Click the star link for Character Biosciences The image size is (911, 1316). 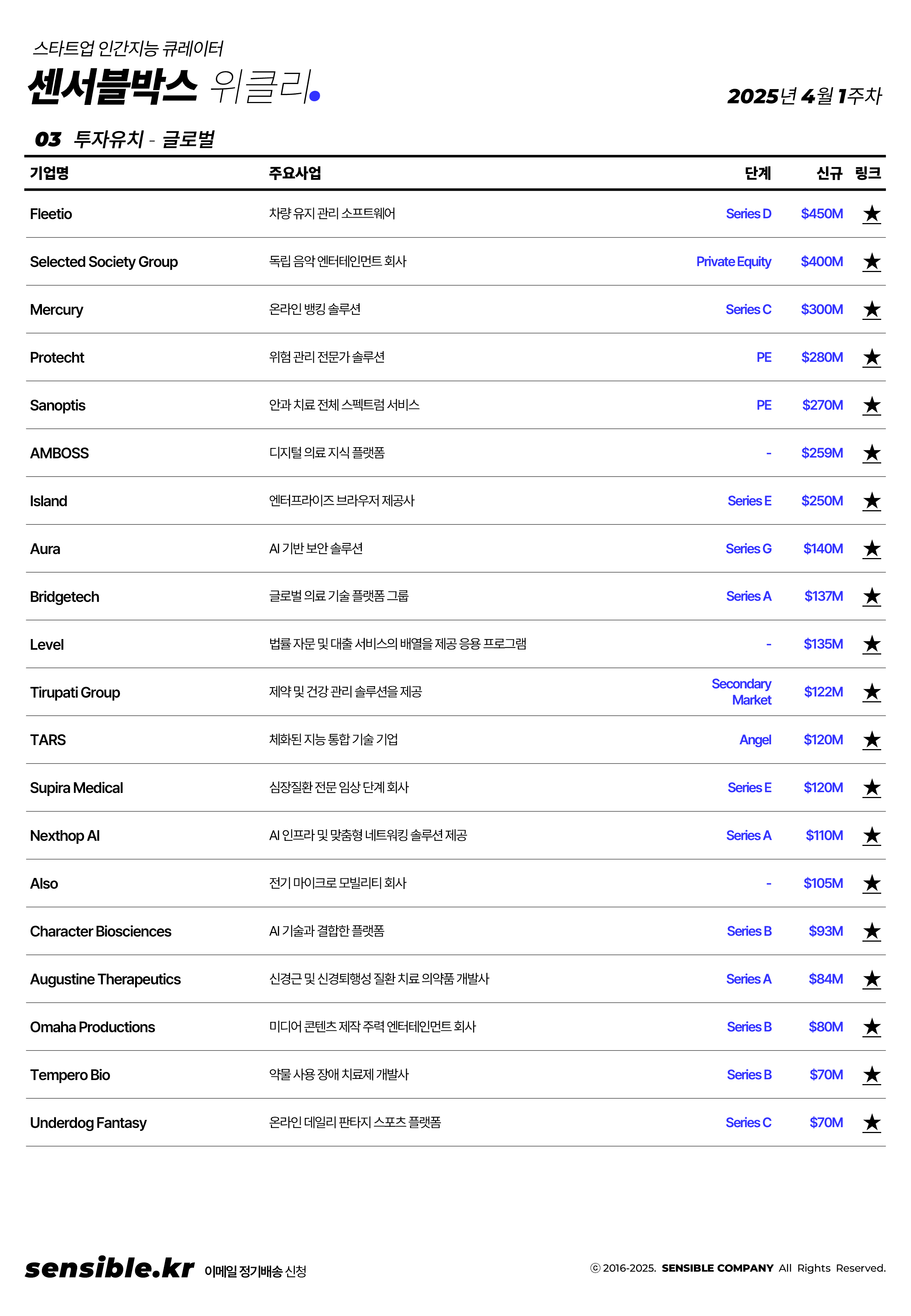pyautogui.click(x=871, y=931)
